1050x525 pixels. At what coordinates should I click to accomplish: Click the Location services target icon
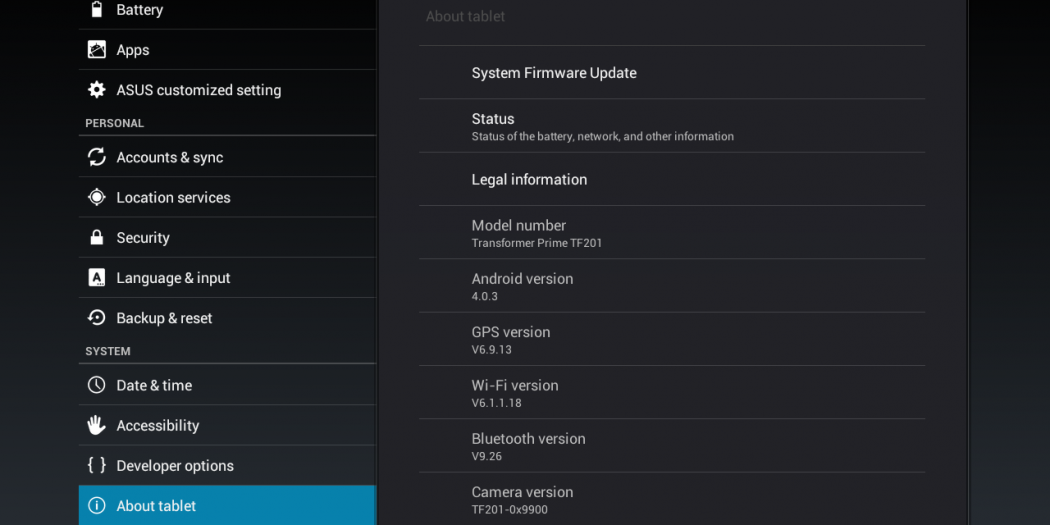[x=97, y=197]
